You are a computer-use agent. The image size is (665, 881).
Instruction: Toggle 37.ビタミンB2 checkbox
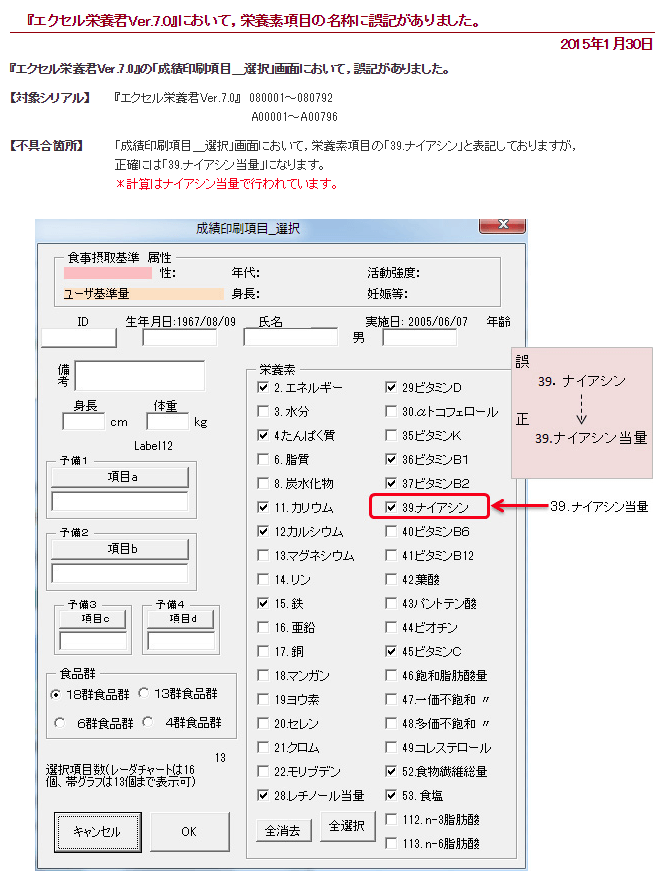point(391,483)
